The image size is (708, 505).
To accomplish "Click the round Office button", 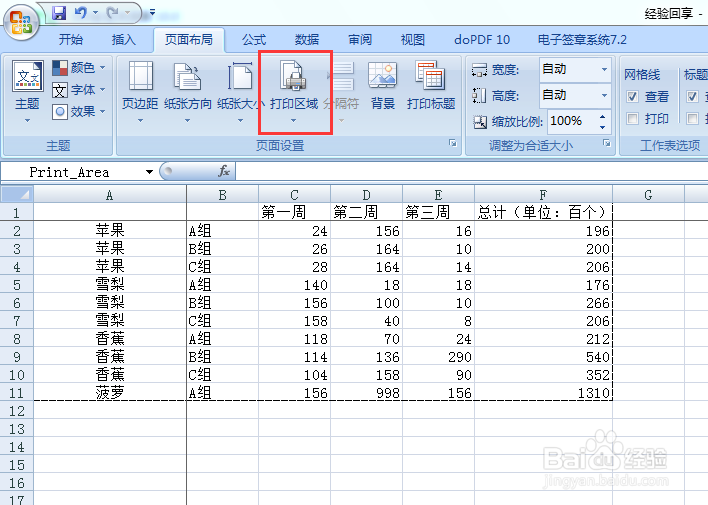I will [21, 21].
